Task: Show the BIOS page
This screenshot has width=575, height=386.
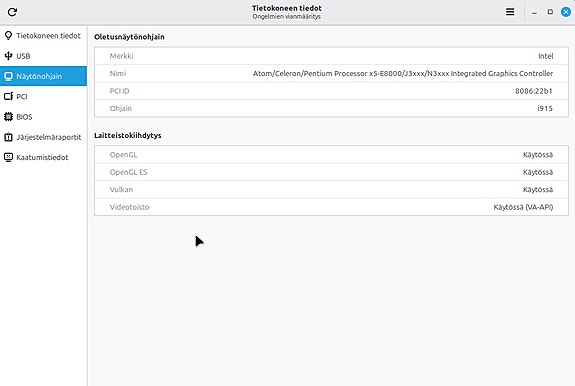Action: [43, 117]
